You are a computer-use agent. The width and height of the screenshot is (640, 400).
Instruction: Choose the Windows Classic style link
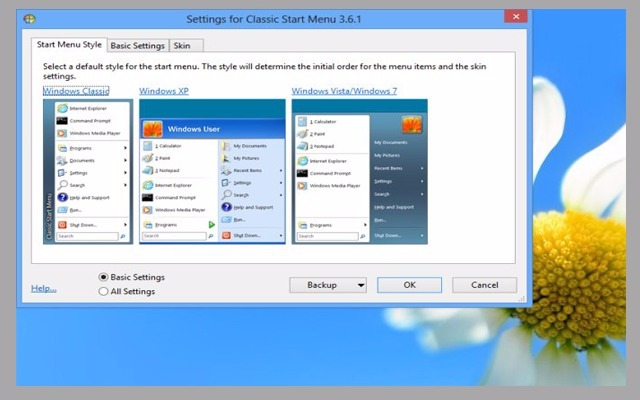[x=76, y=91]
